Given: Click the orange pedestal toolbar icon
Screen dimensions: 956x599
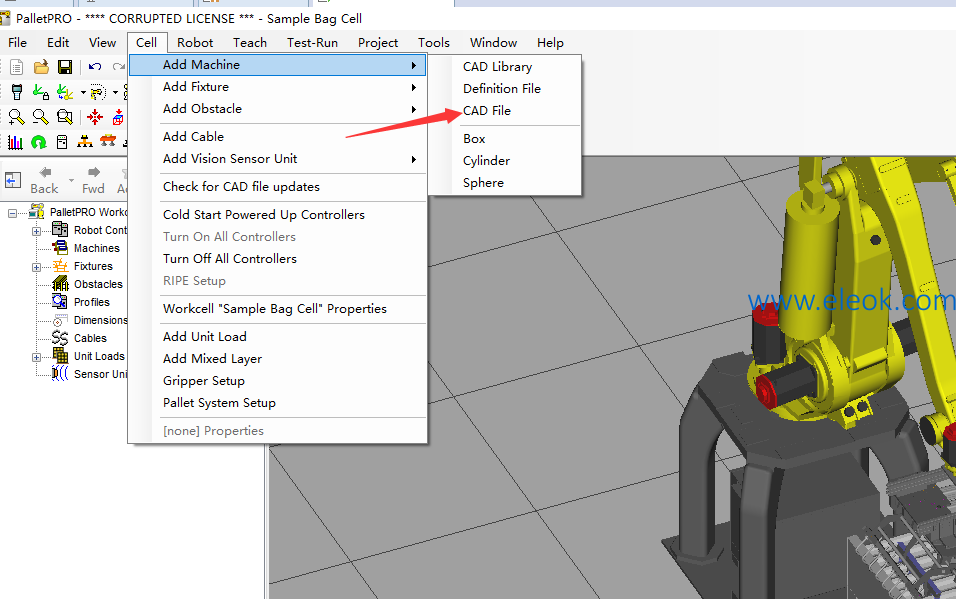Looking at the screenshot, I should [x=85, y=142].
